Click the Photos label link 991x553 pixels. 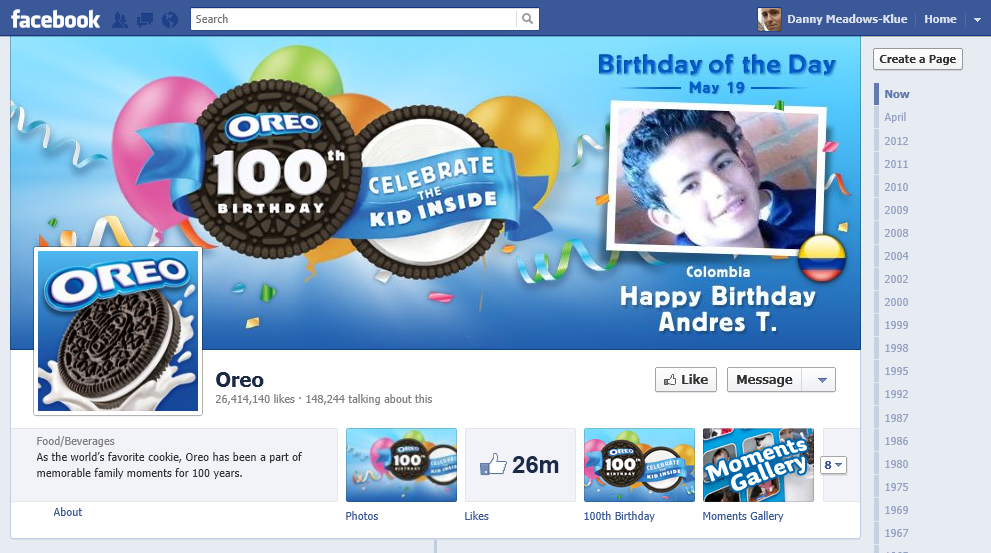(362, 516)
